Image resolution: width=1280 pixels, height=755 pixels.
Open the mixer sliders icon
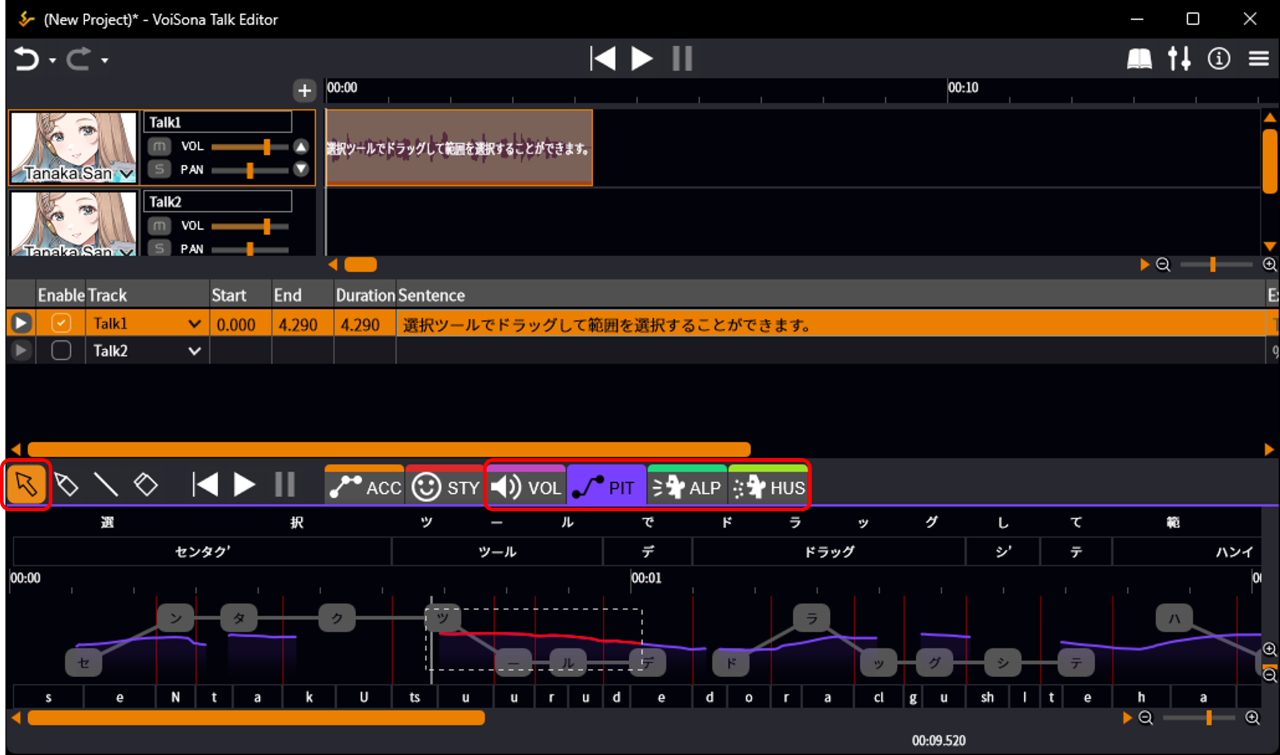1179,59
